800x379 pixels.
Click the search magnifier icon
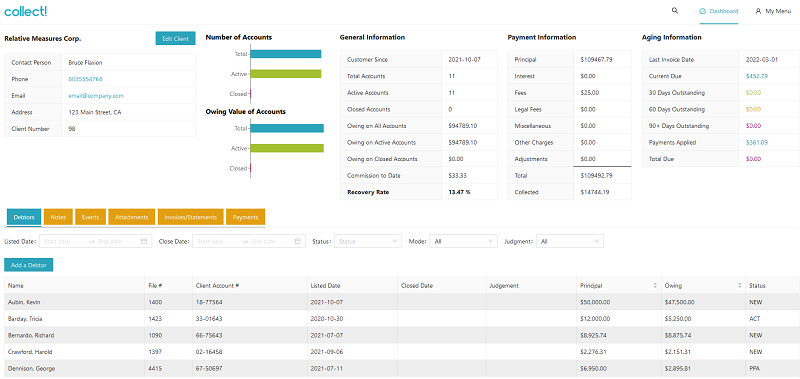675,10
